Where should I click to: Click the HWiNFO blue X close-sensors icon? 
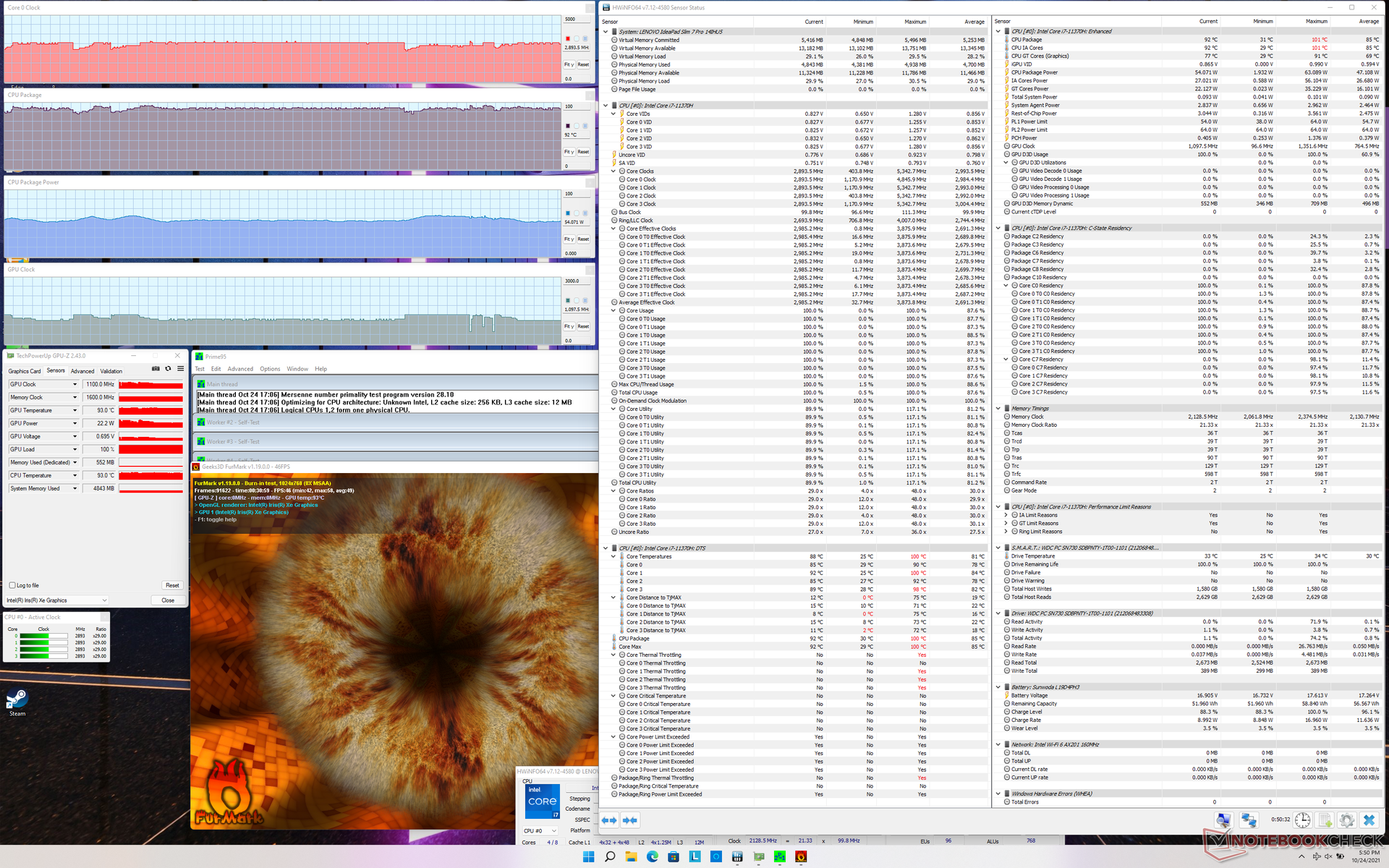coord(1369,820)
